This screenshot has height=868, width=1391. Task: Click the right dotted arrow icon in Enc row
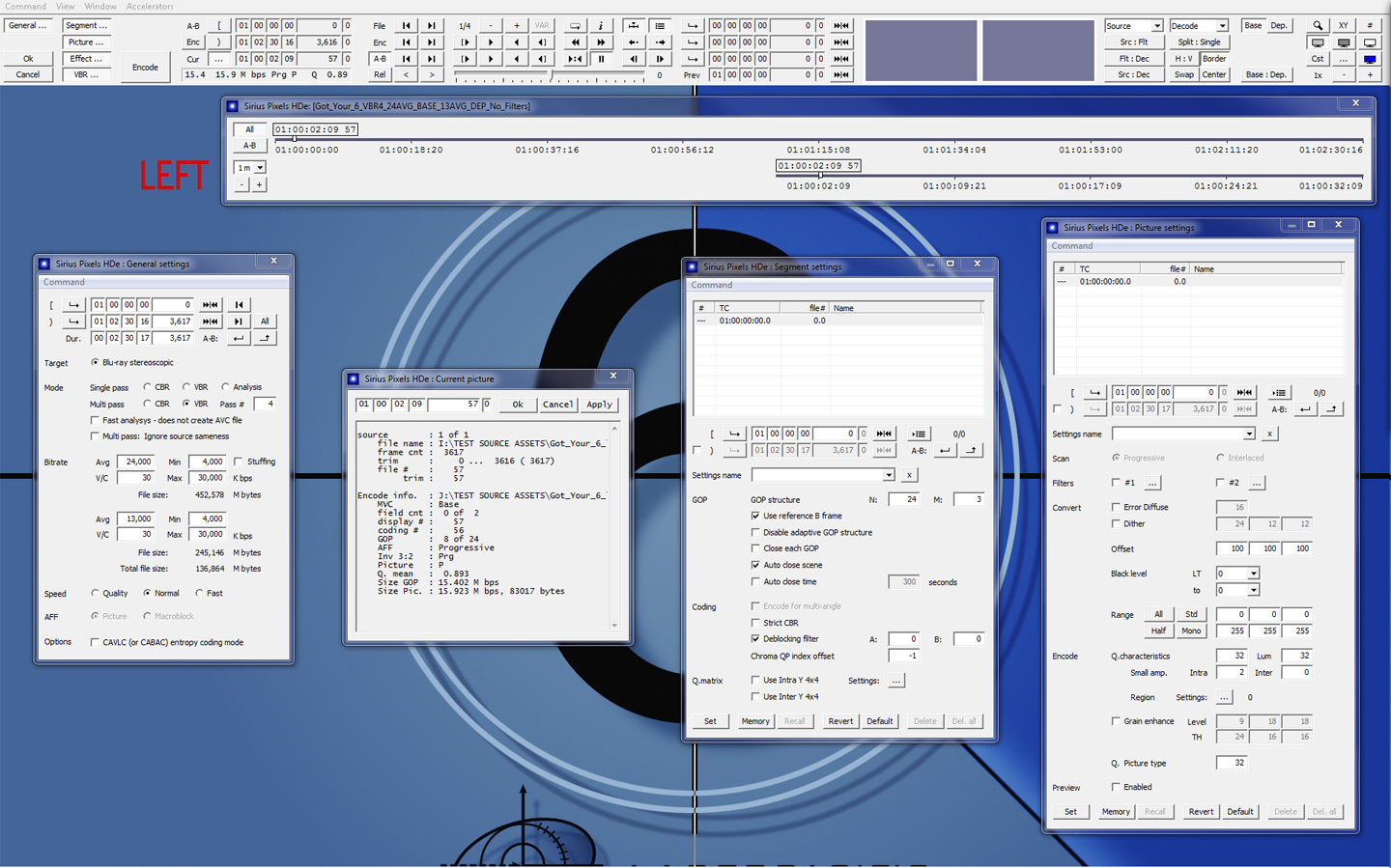point(660,42)
